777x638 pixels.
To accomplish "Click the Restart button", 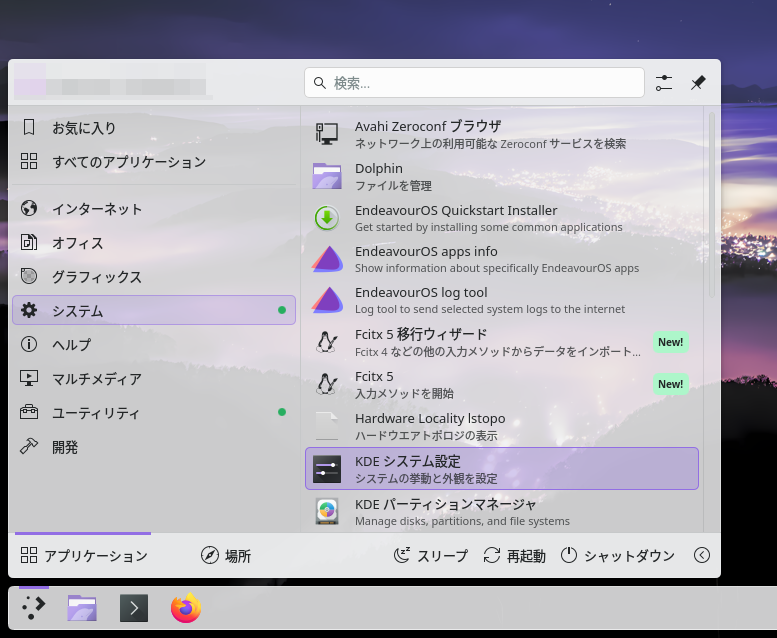I will (514, 556).
